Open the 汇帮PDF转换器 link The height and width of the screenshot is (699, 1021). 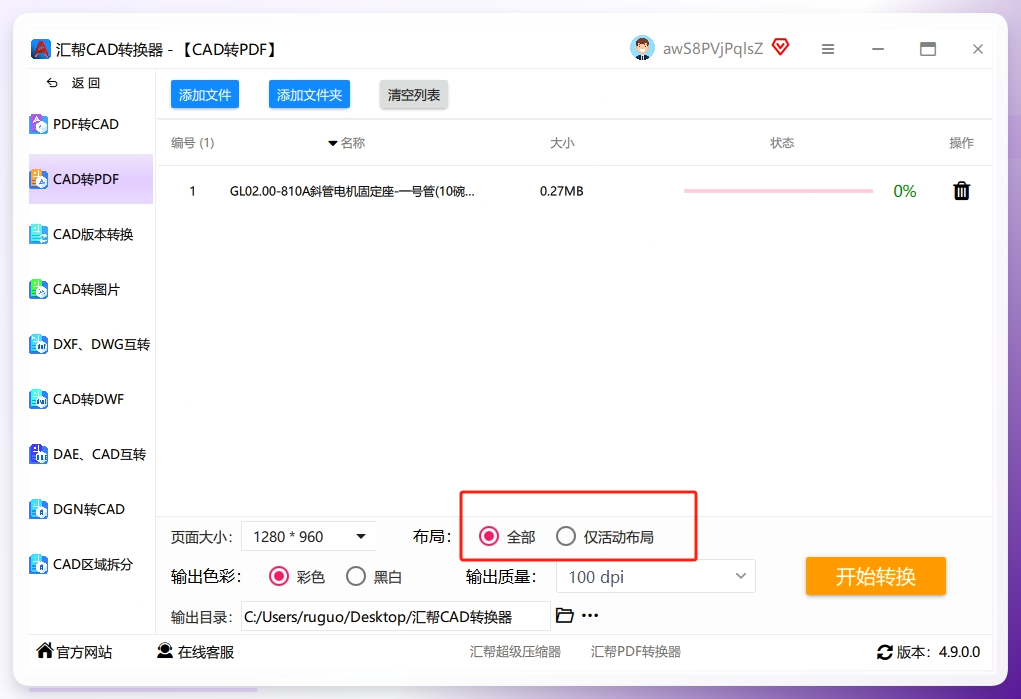pos(636,651)
